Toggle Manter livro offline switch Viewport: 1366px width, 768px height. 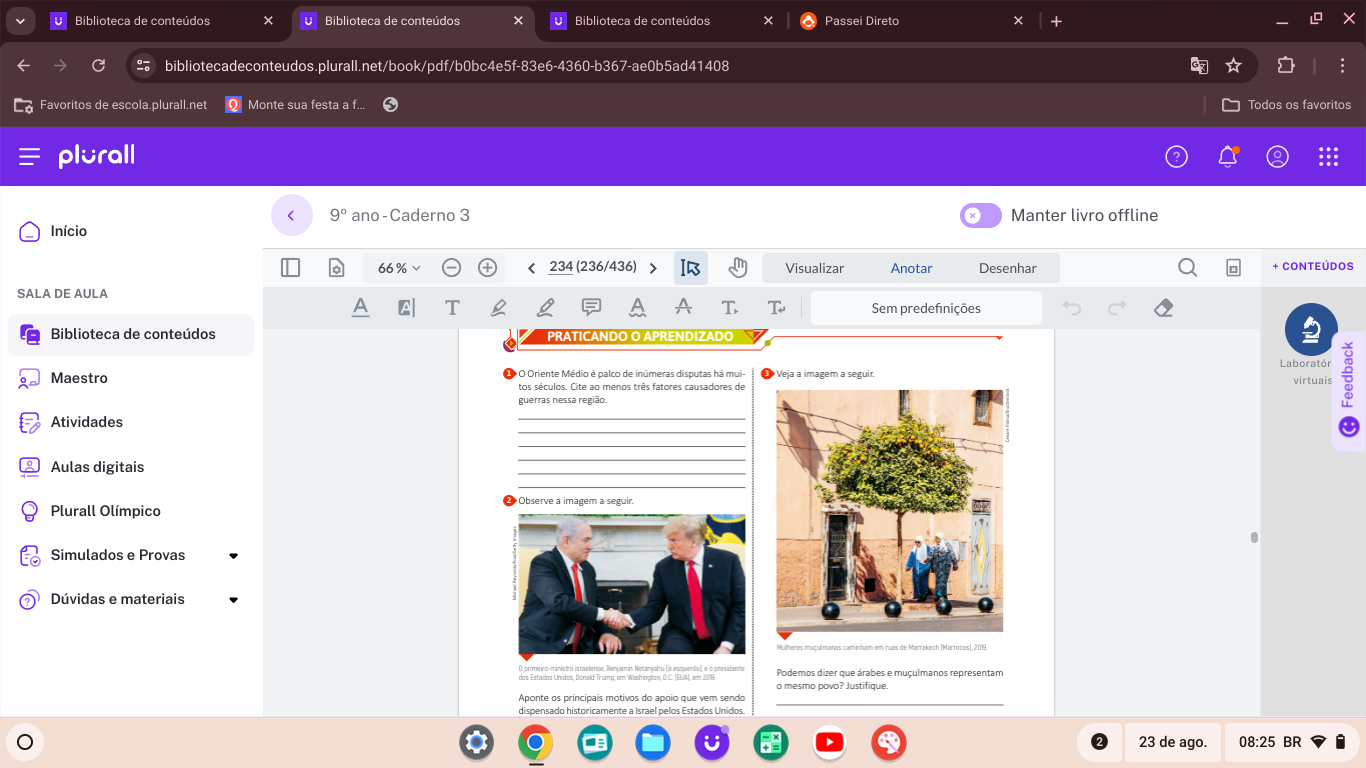(980, 215)
